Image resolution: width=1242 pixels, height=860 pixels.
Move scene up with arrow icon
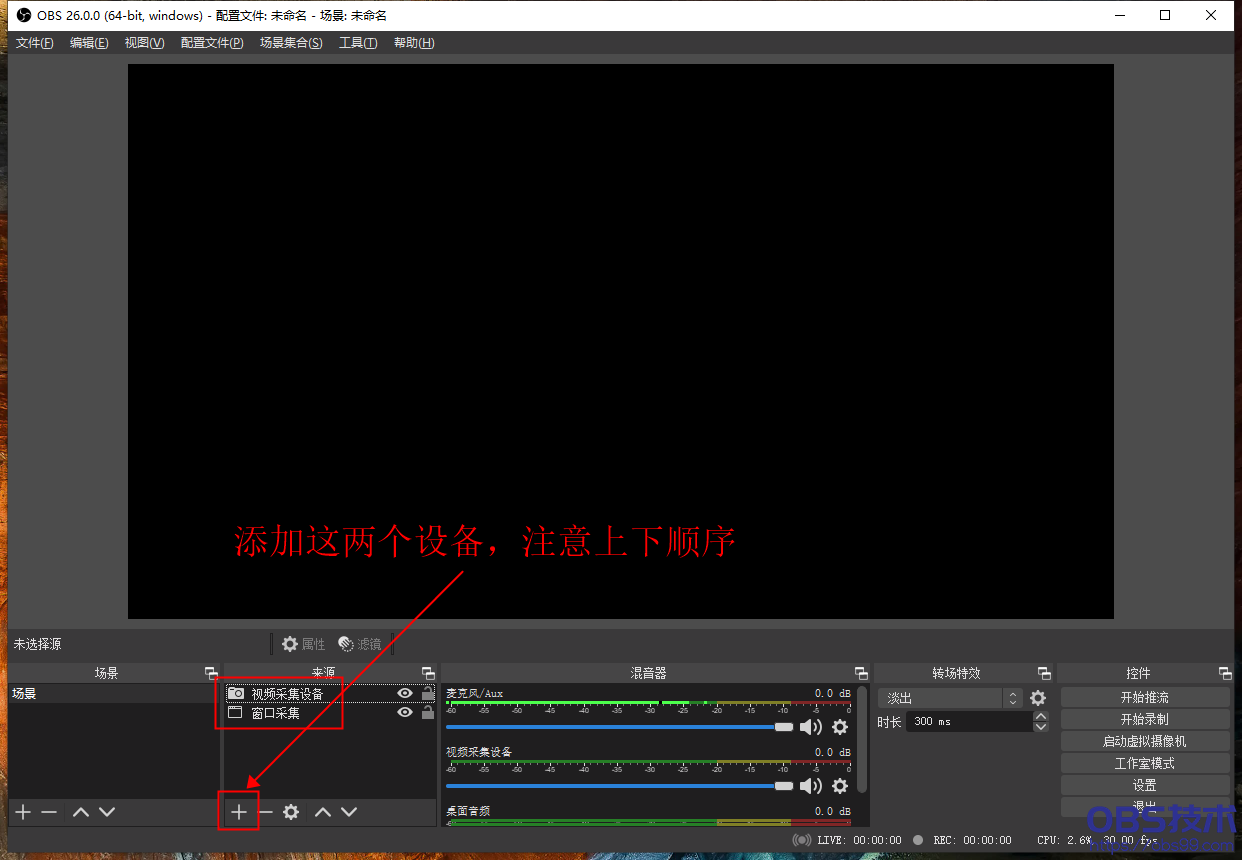(x=81, y=812)
